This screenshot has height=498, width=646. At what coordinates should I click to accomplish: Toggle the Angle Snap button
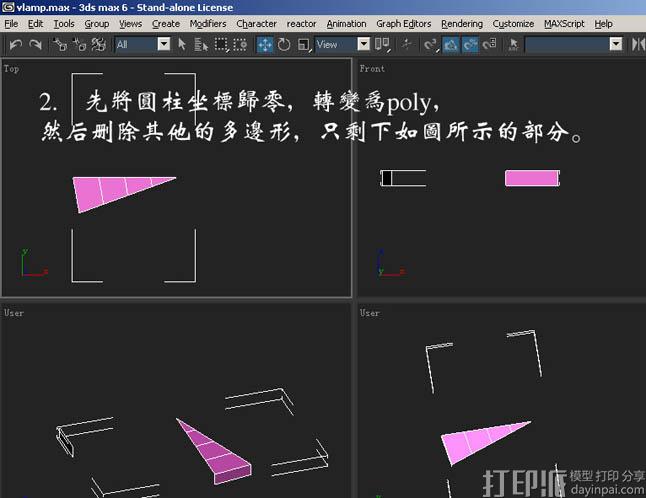pyautogui.click(x=450, y=44)
